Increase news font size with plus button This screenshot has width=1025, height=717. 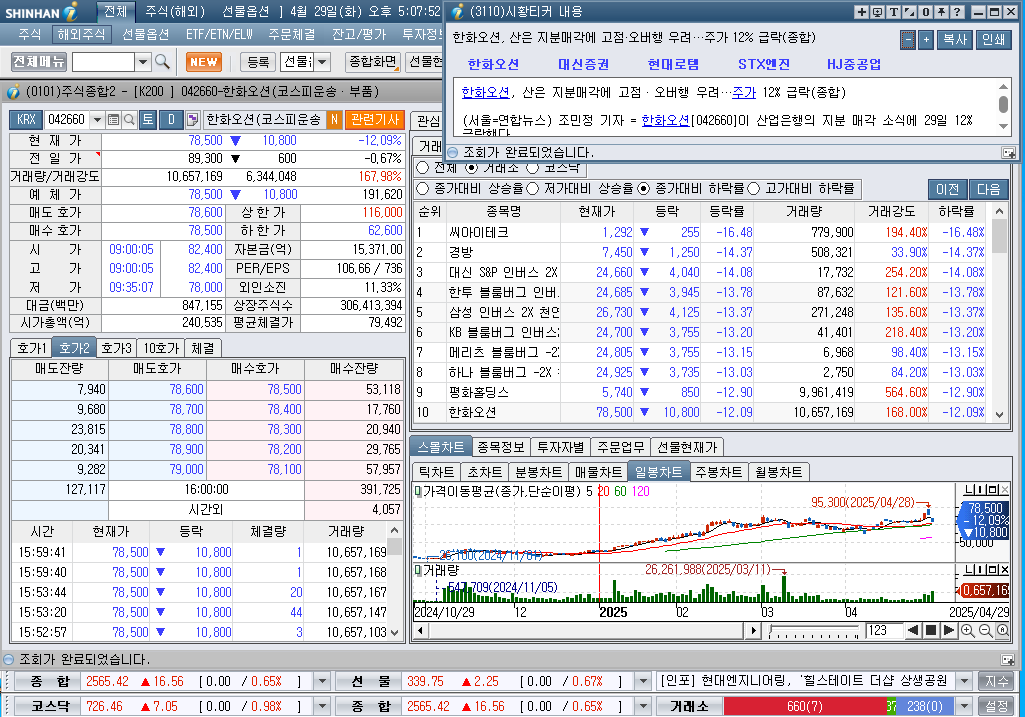[926, 40]
